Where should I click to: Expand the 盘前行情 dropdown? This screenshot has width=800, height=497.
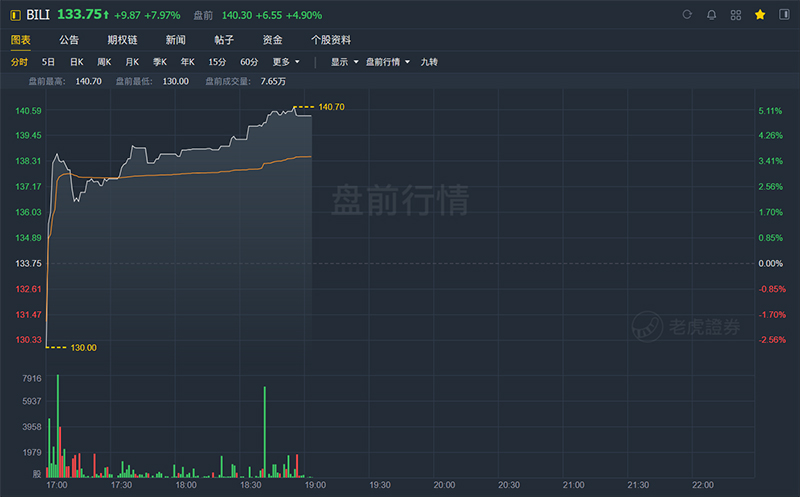[388, 62]
